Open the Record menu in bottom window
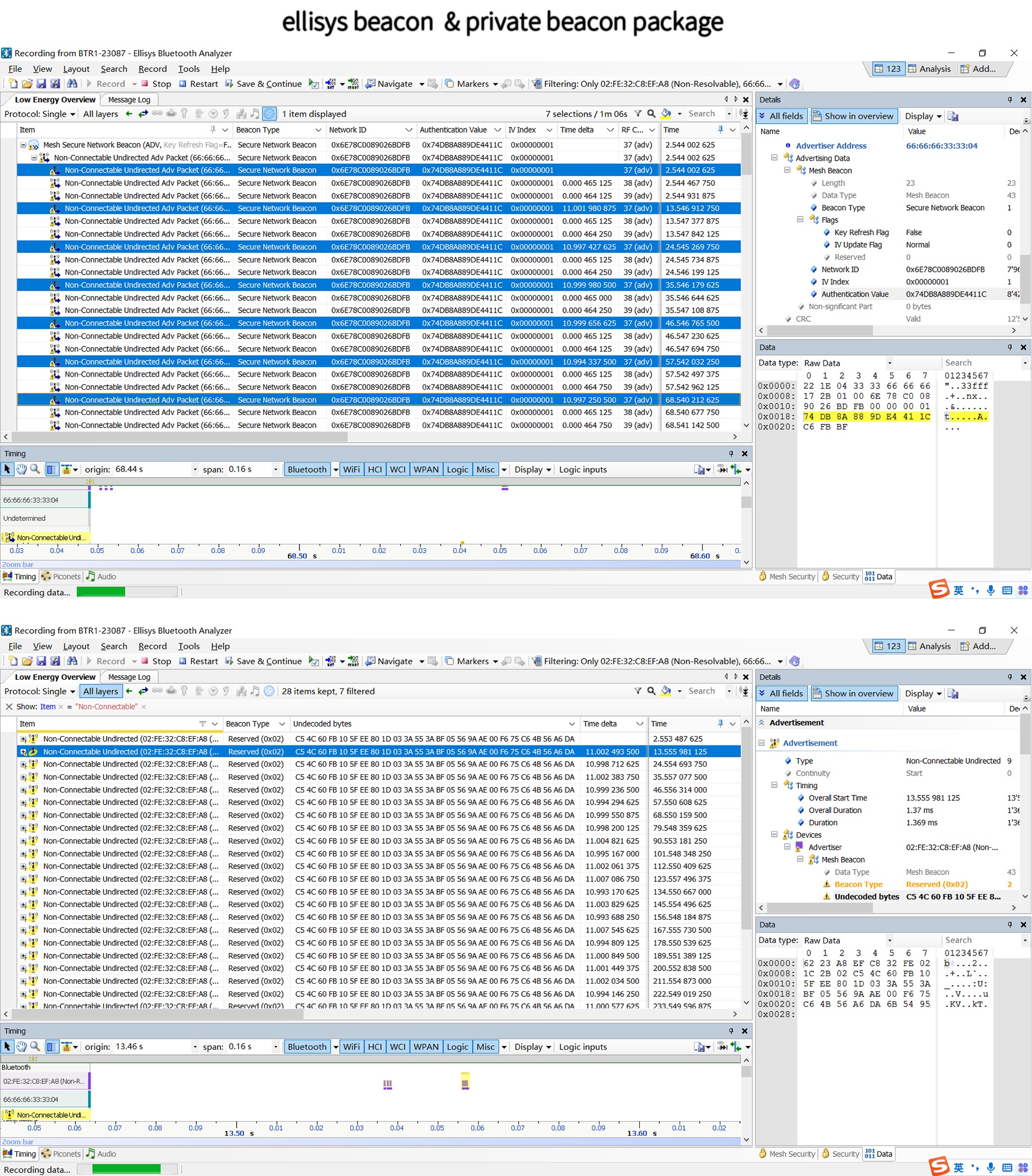 (x=153, y=646)
